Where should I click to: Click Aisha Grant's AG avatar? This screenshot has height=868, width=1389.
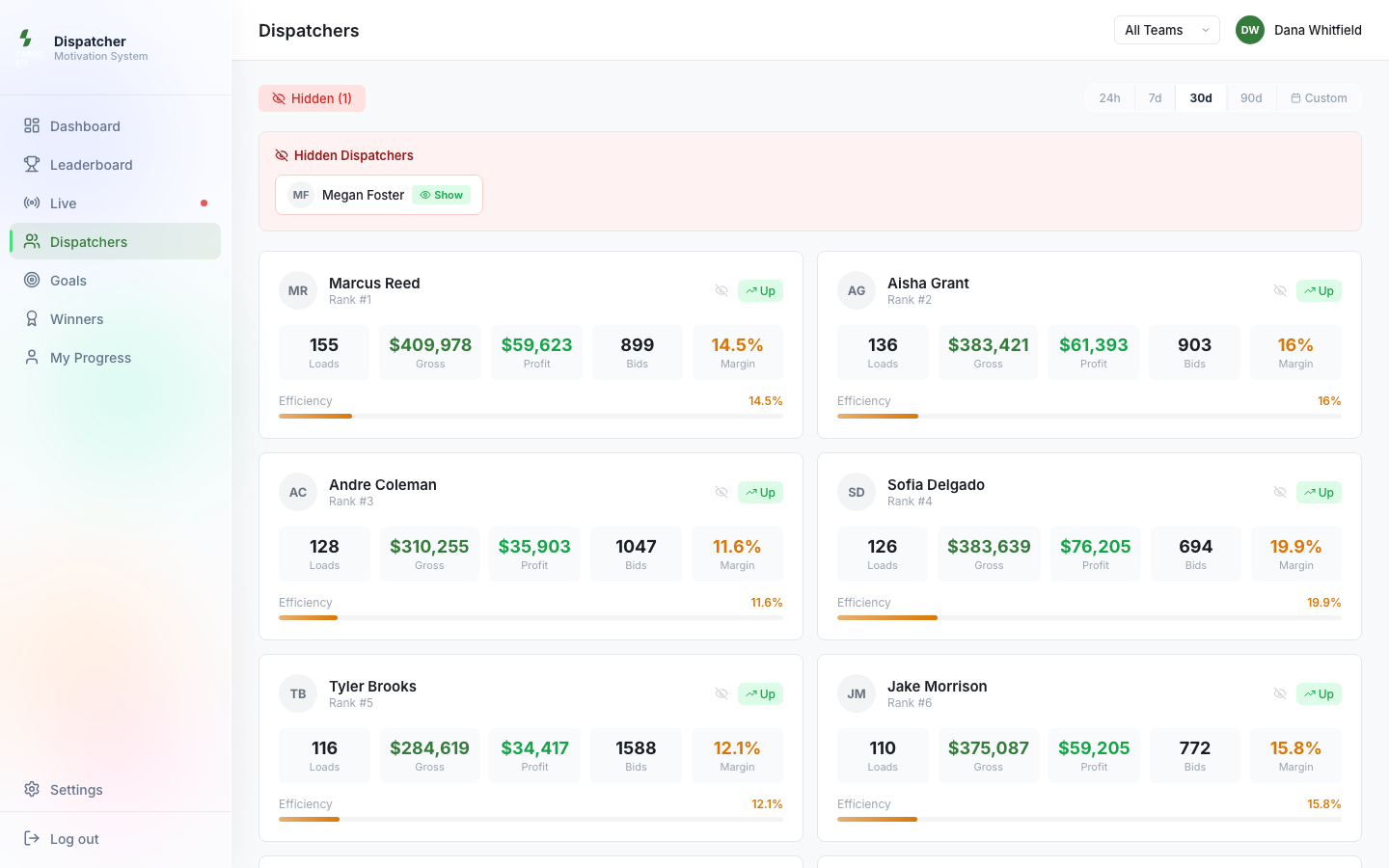coord(857,290)
